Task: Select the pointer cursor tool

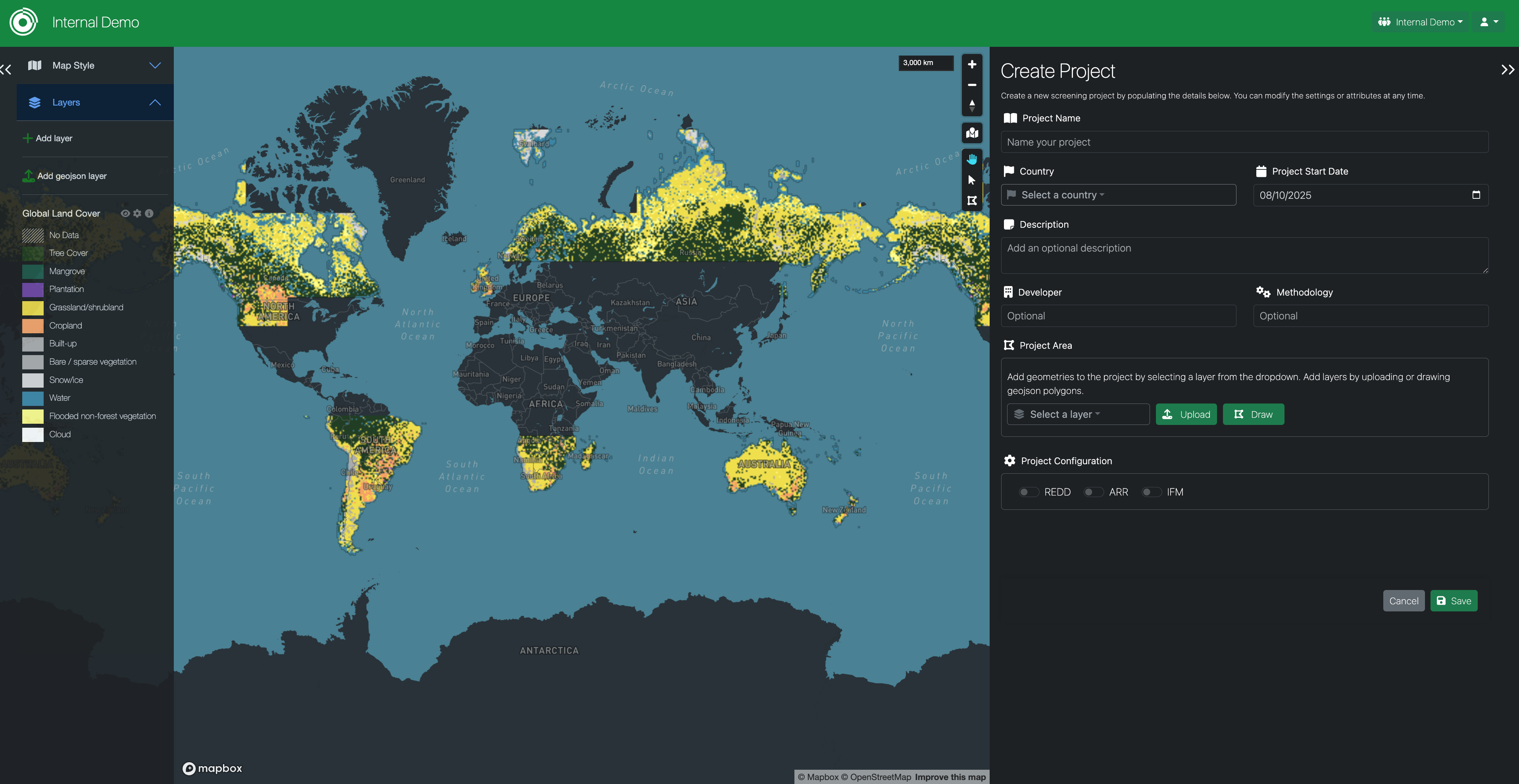Action: click(972, 180)
